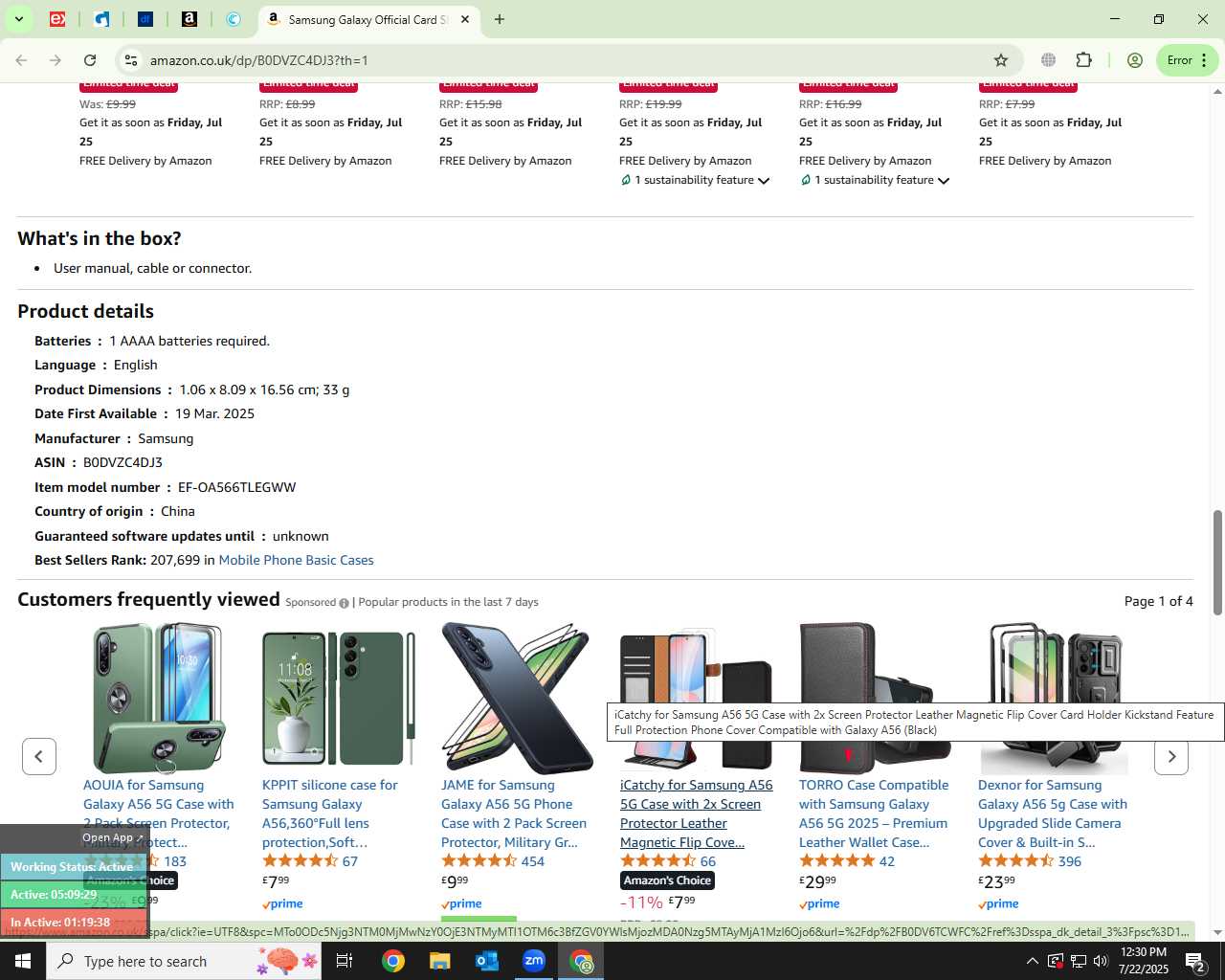View the 454 ratings for JAME case

[493, 861]
